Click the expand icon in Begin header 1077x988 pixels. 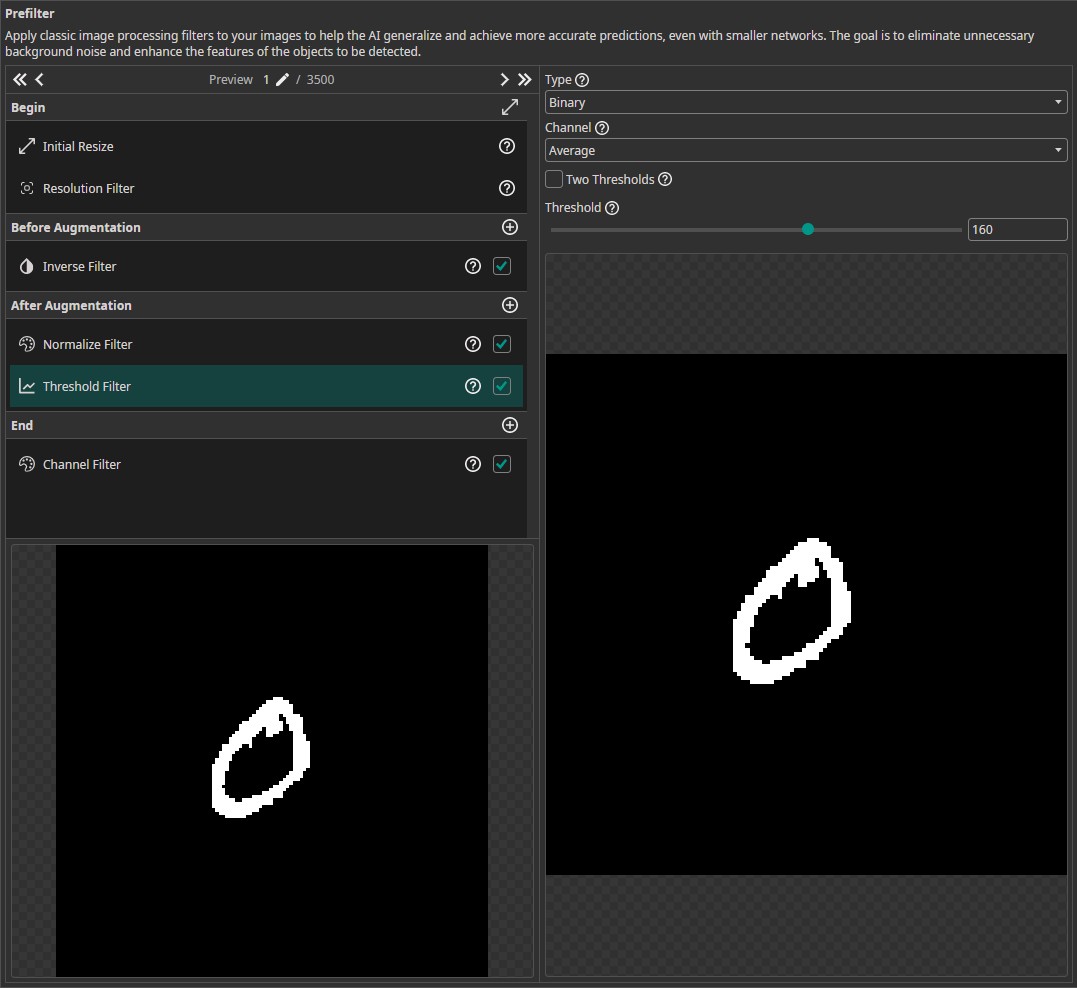tap(510, 107)
